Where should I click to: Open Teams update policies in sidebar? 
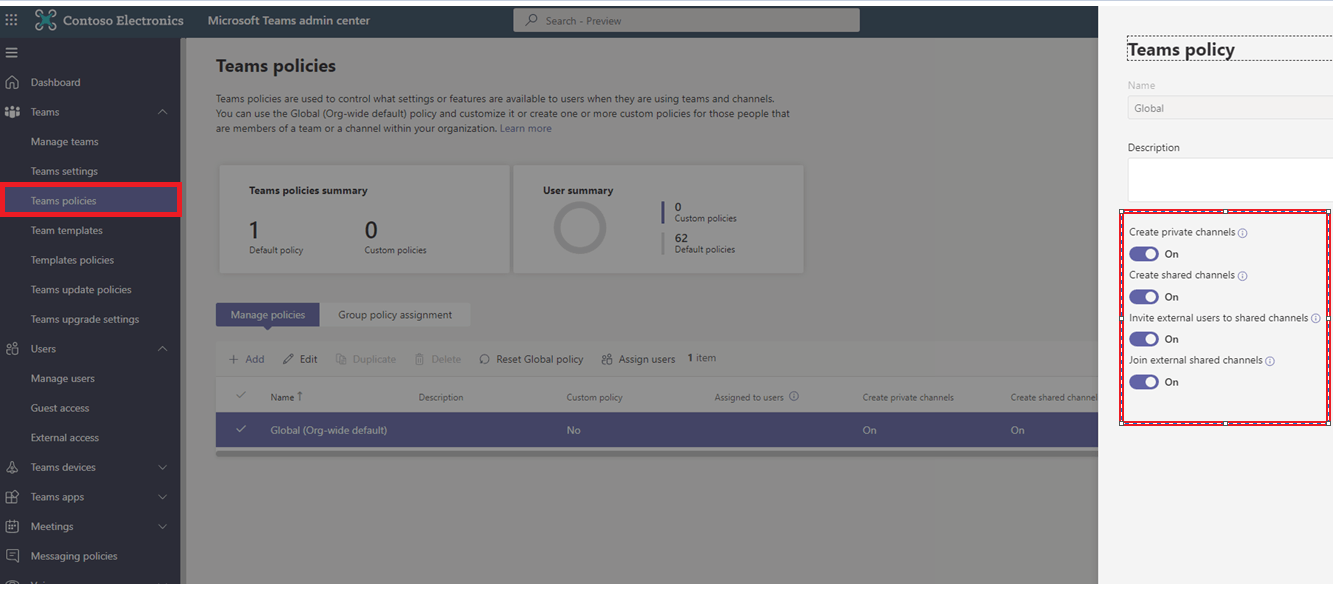[x=81, y=290]
